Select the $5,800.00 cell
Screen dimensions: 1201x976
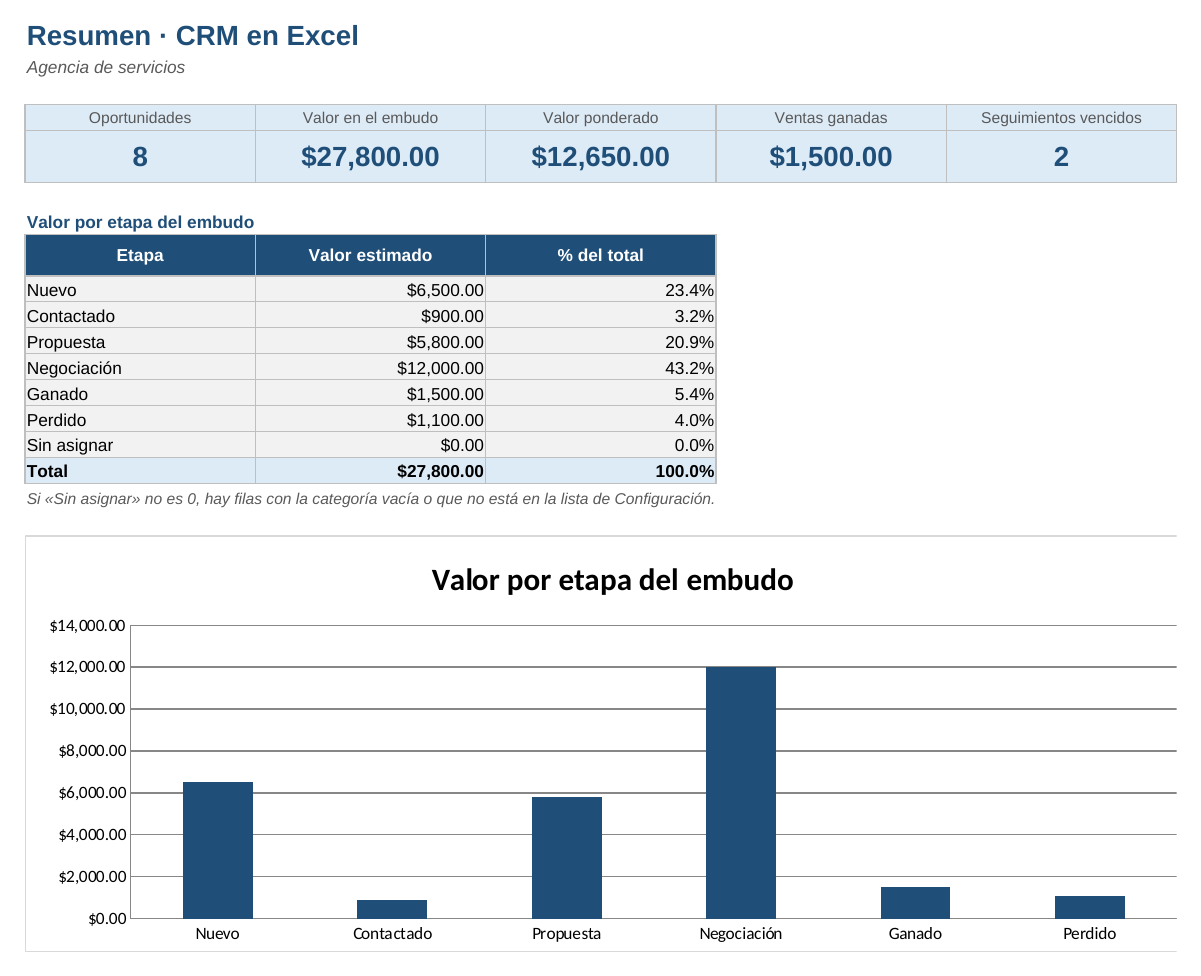(370, 342)
